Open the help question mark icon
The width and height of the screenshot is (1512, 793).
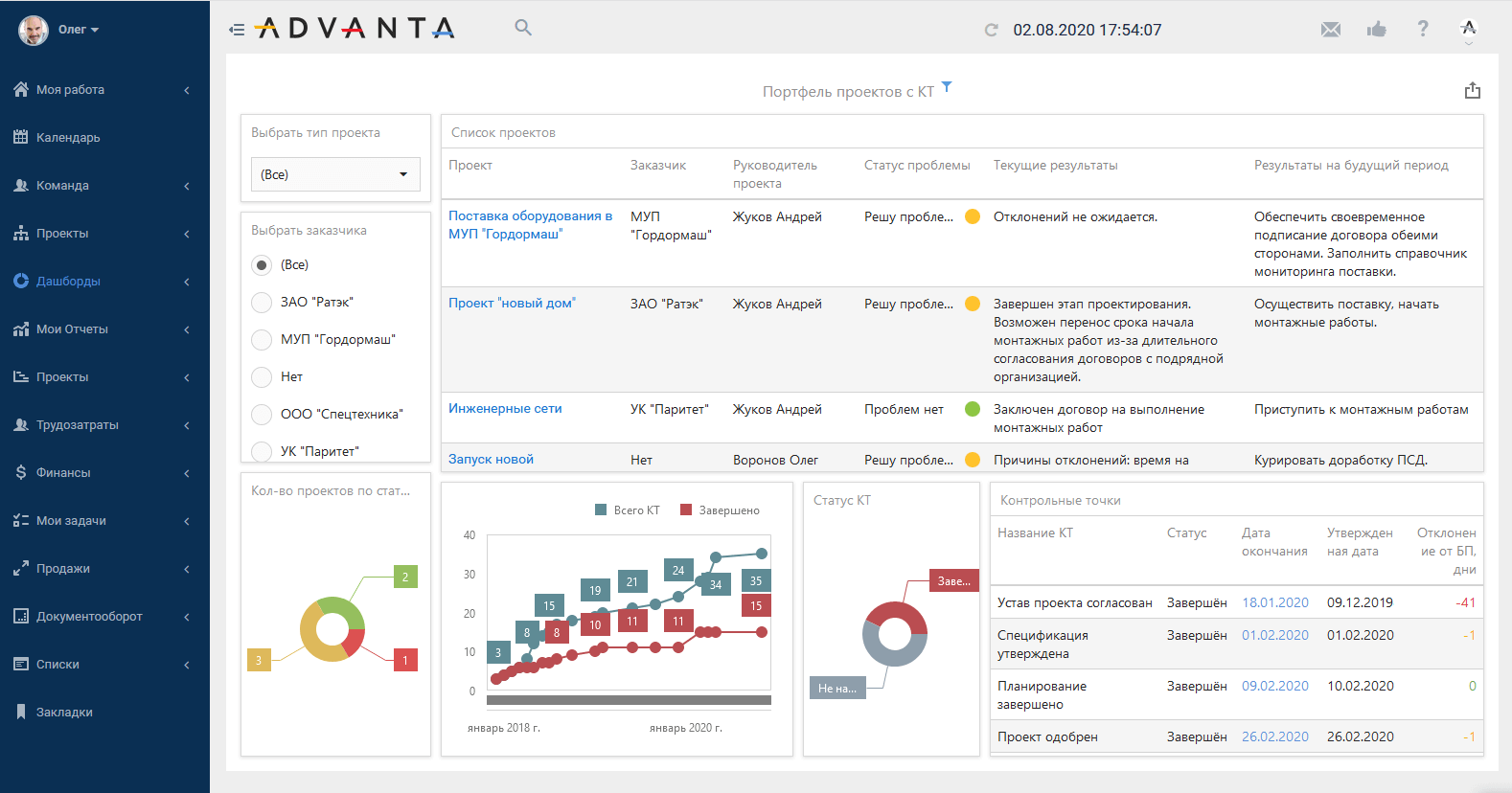pyautogui.click(x=1423, y=29)
